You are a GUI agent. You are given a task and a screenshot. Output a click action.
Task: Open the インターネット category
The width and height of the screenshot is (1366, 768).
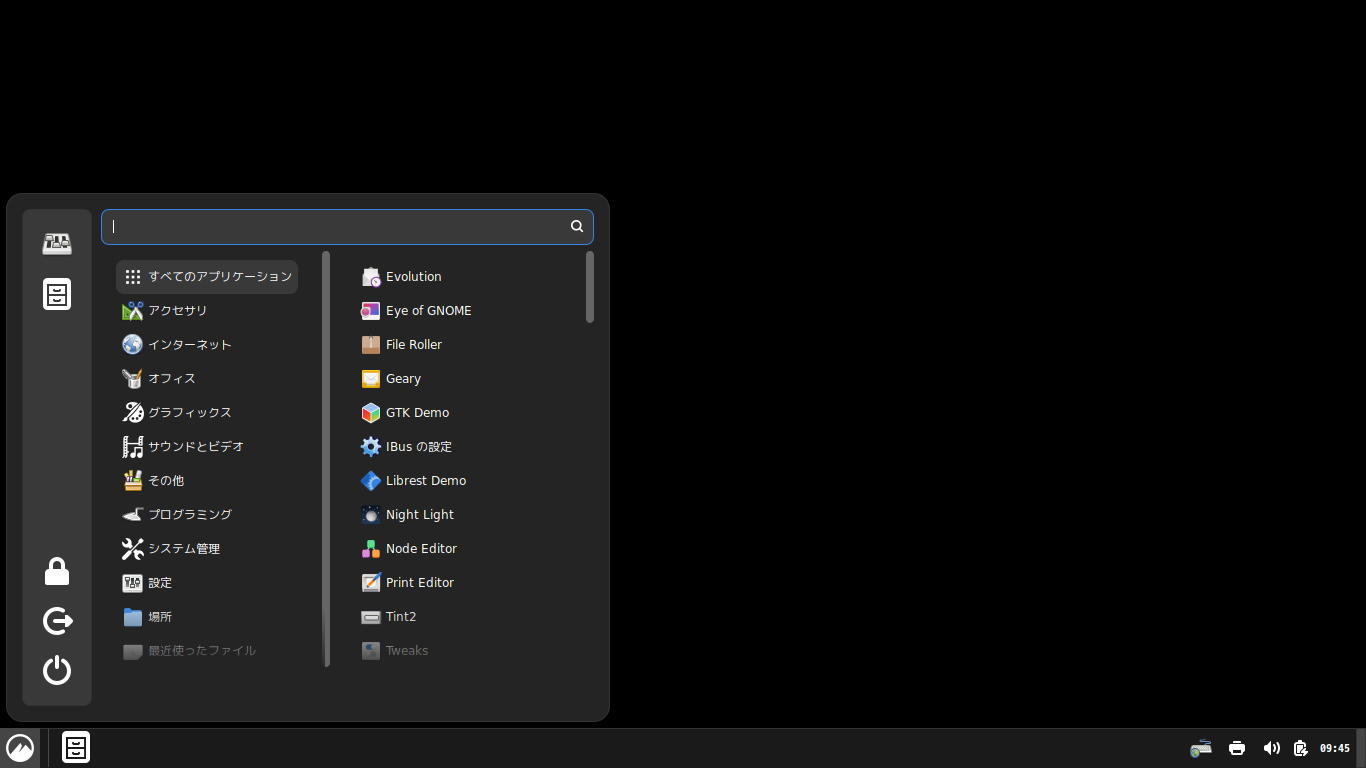[207, 345]
